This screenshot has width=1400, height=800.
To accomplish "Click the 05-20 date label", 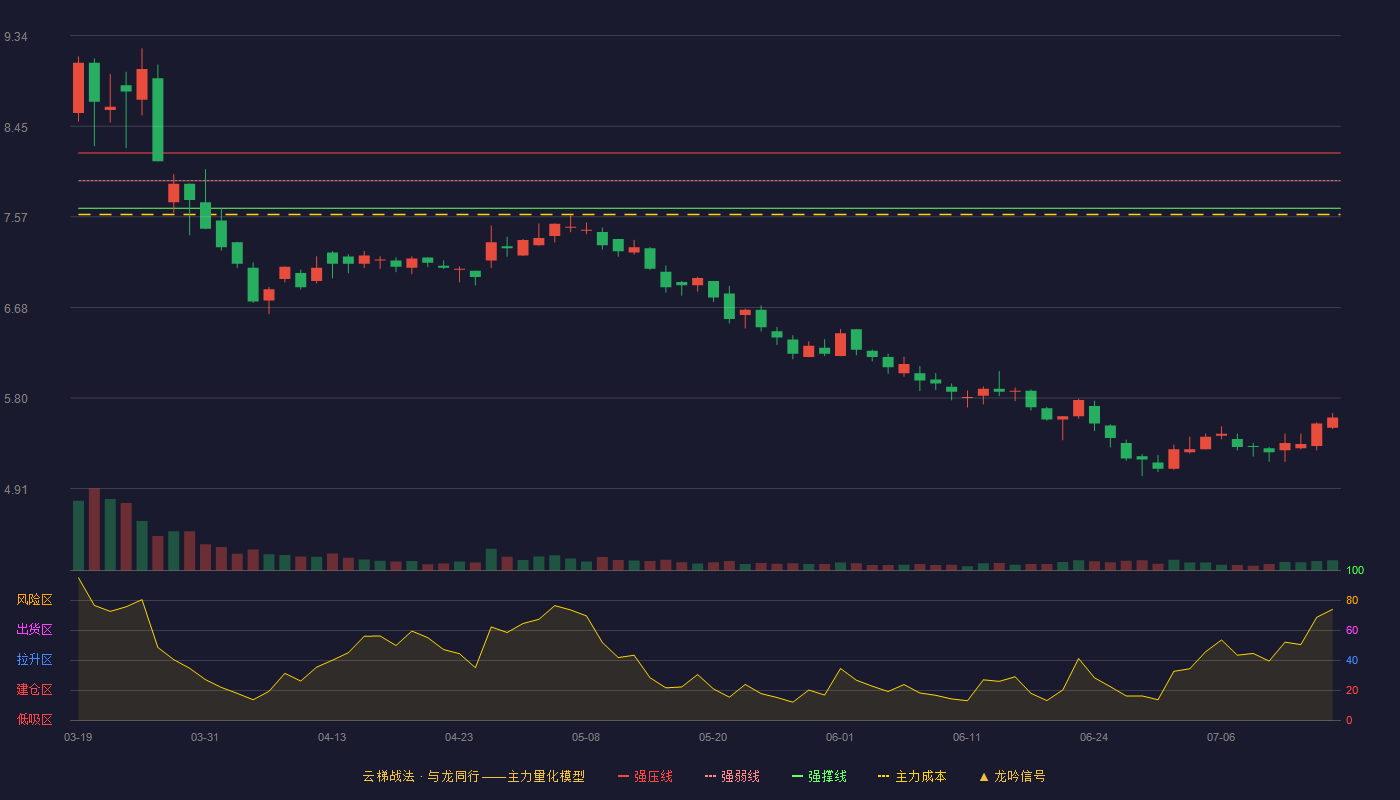I will click(713, 737).
